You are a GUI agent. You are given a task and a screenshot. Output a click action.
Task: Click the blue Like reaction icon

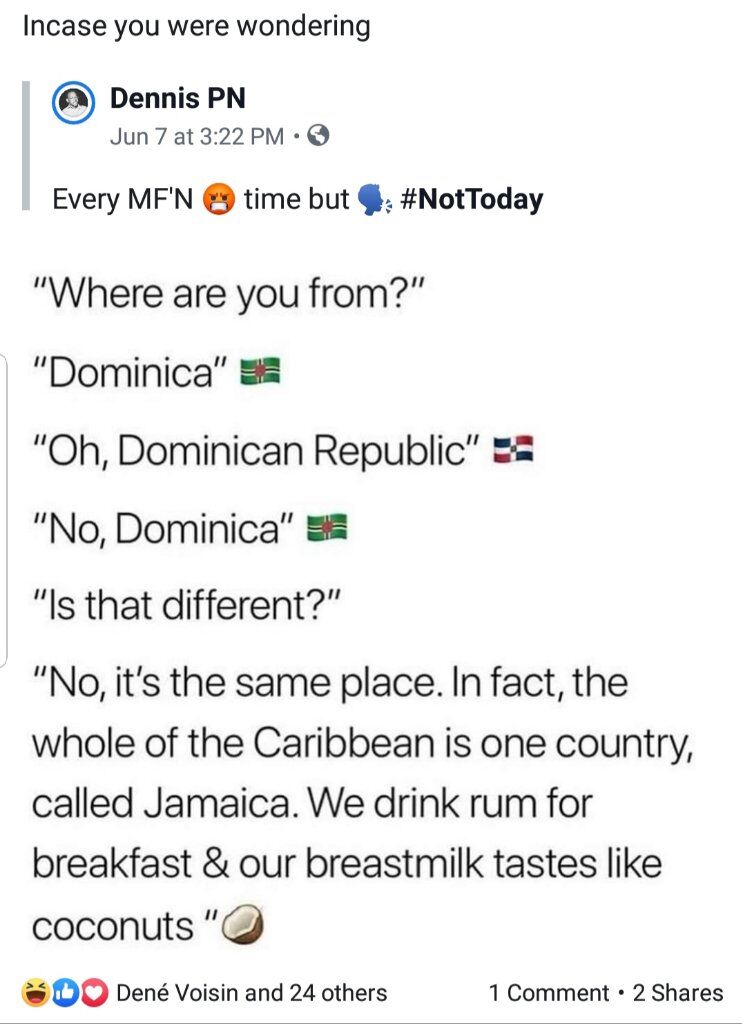pos(65,992)
